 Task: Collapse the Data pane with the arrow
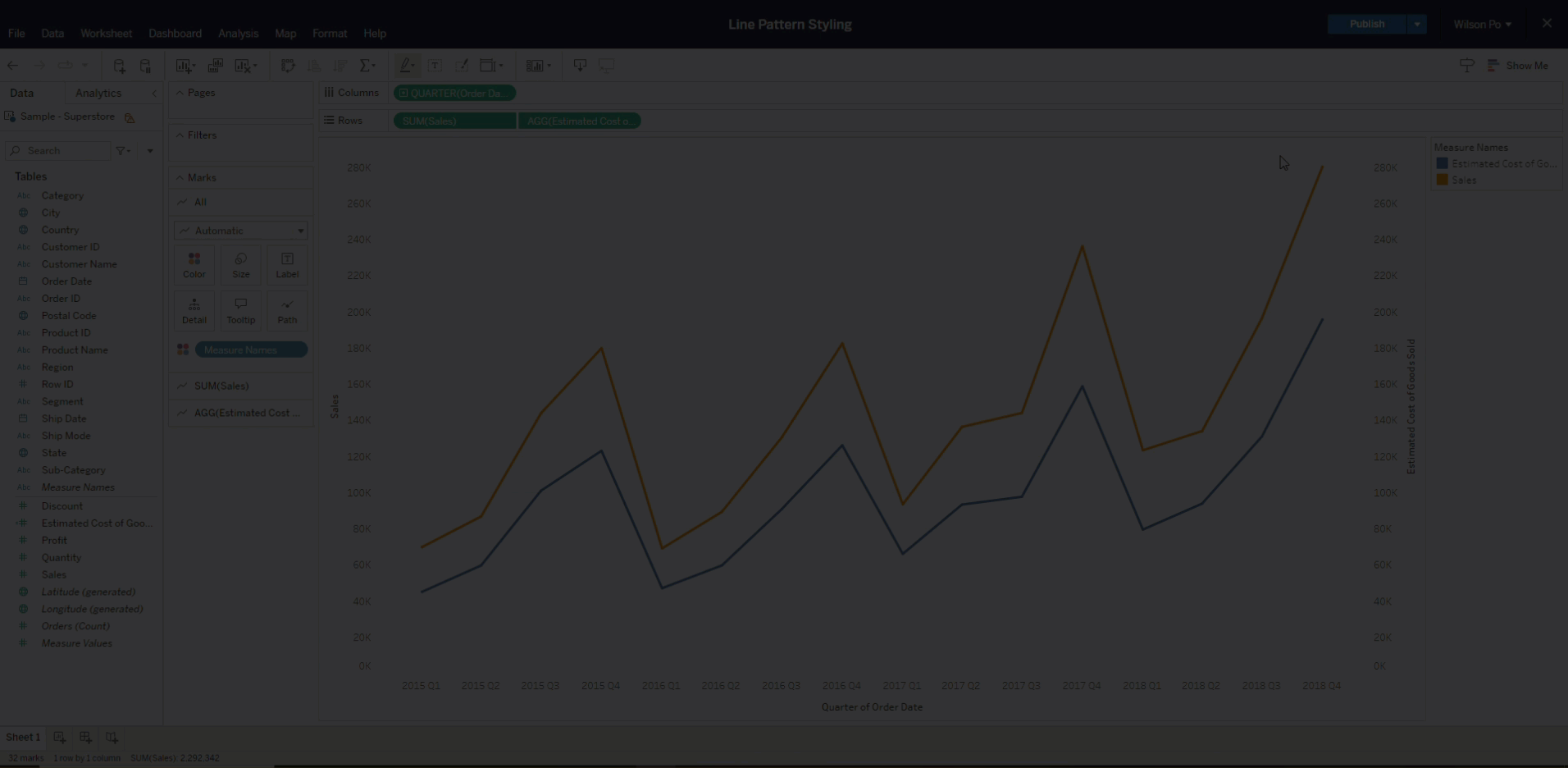click(x=154, y=94)
